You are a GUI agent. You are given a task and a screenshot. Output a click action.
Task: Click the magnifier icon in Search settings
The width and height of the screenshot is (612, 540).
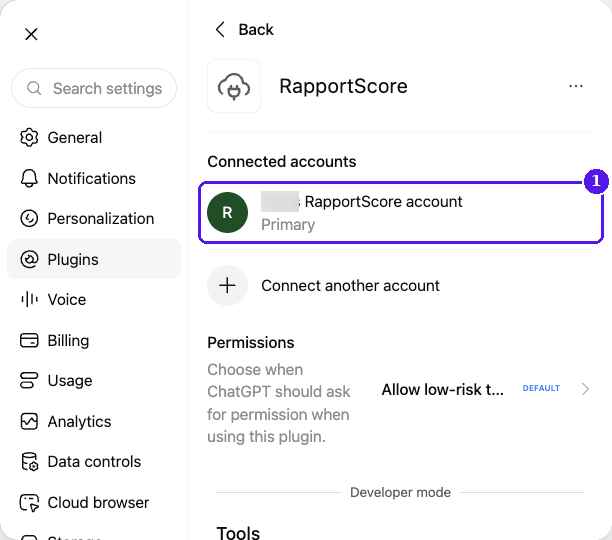(x=34, y=88)
